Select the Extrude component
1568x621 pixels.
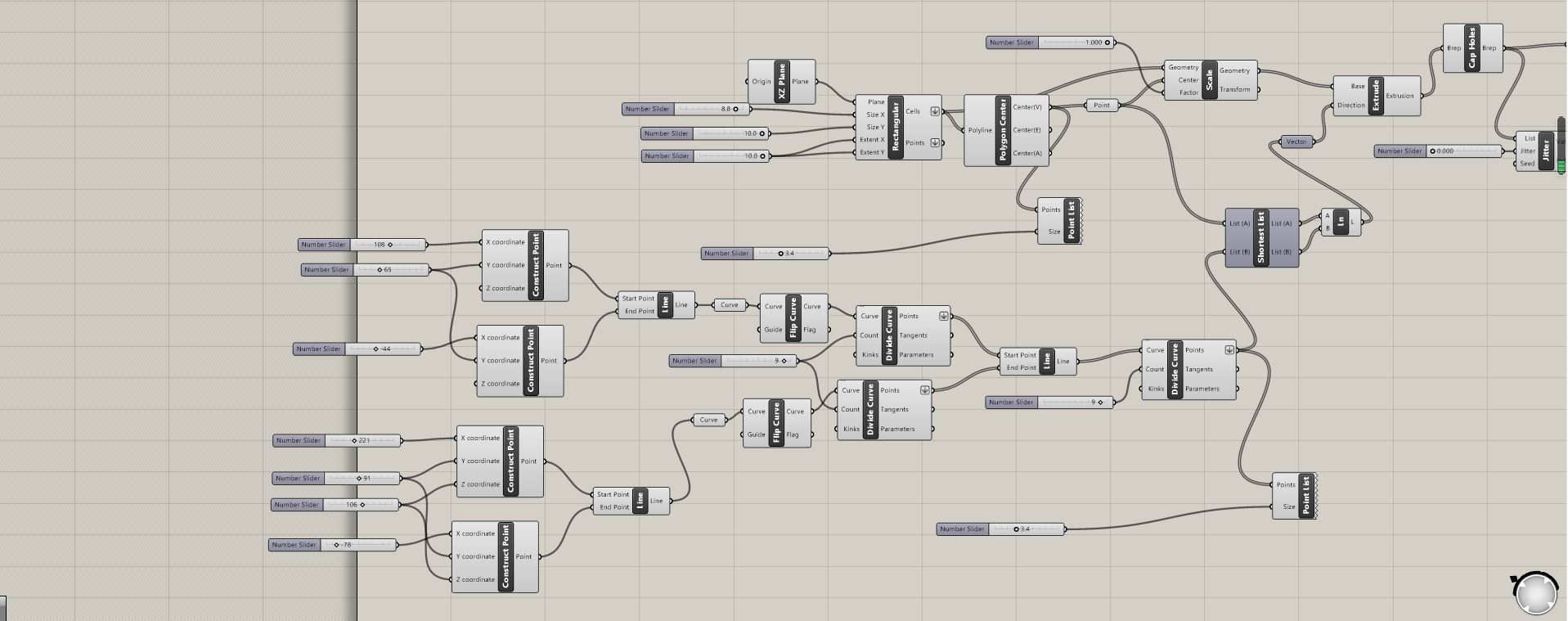coord(1376,97)
